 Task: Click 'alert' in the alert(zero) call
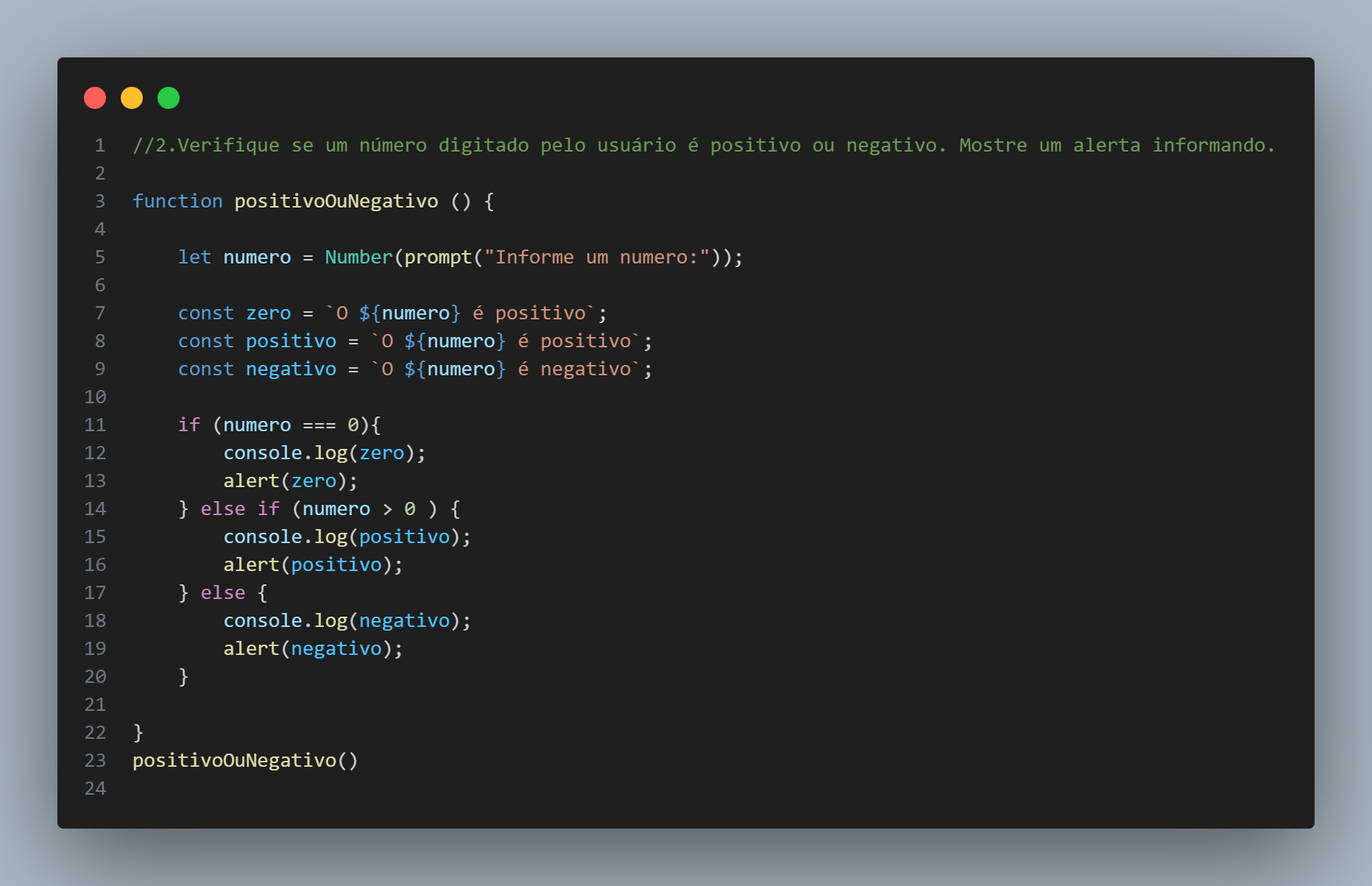[x=251, y=481]
